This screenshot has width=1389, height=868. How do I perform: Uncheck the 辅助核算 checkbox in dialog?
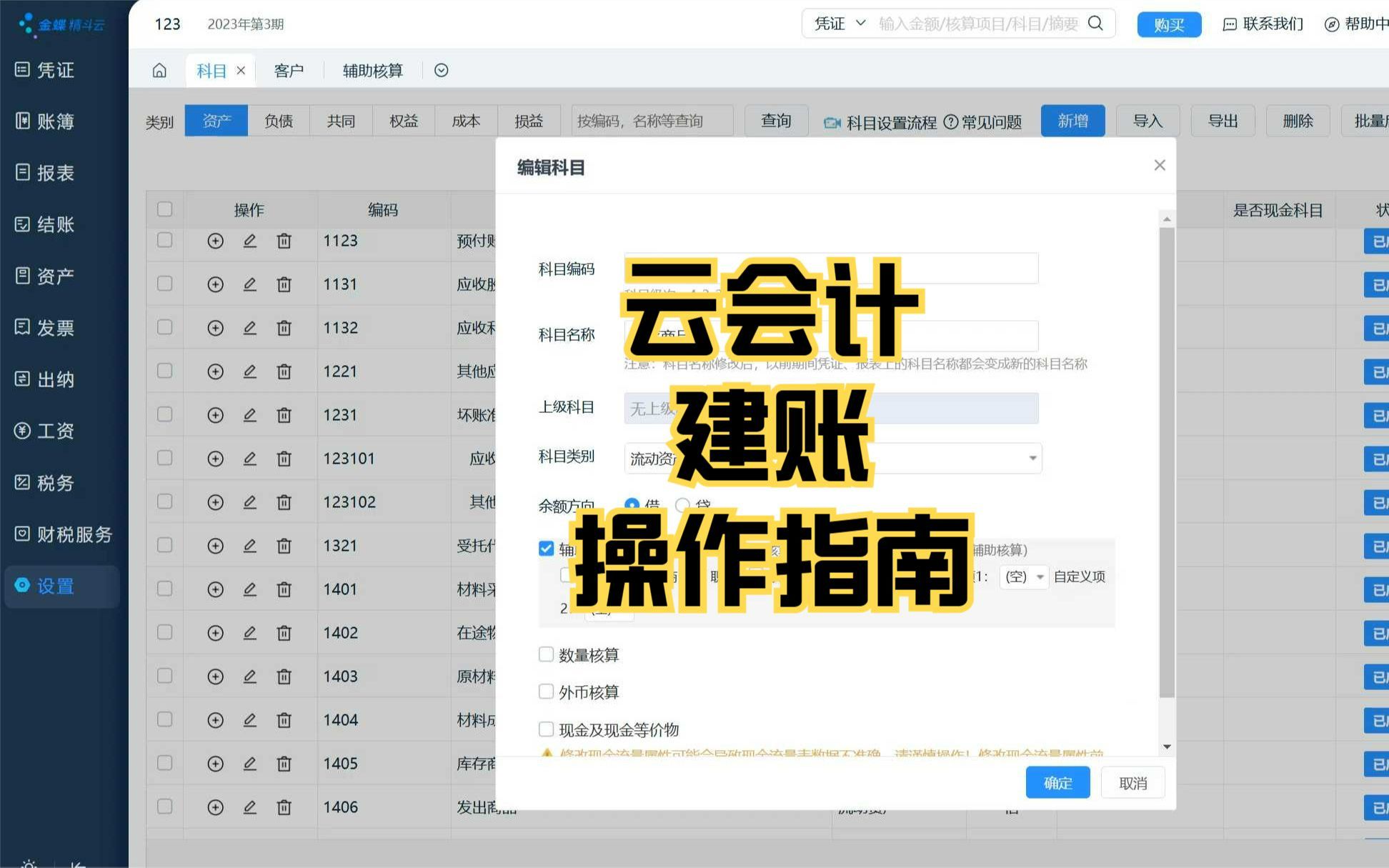point(546,549)
